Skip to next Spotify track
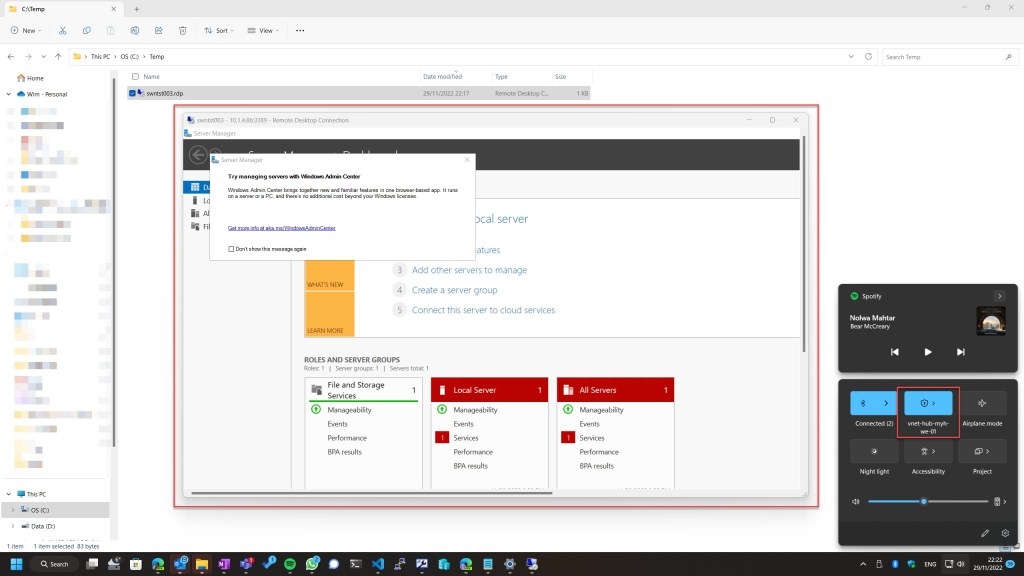The width and height of the screenshot is (1024, 576). [961, 352]
